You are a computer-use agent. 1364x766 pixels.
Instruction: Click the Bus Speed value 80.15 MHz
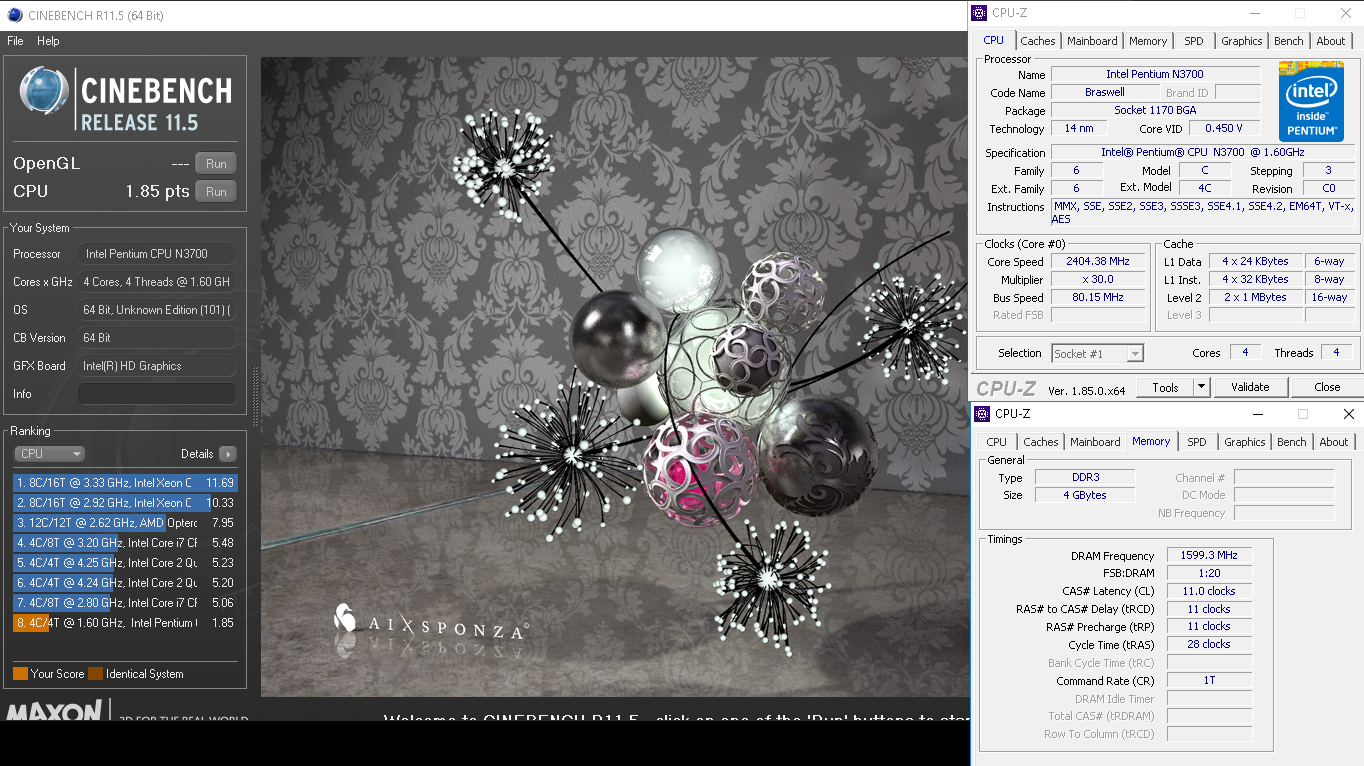[1098, 298]
